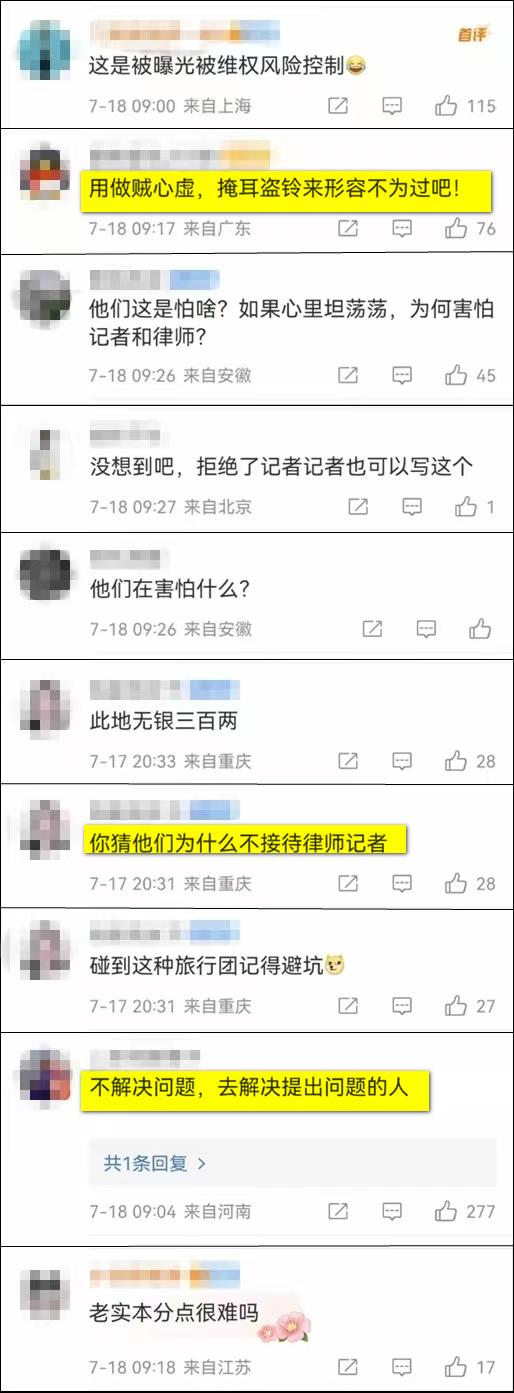Screen dimensions: 514x1393
Task: Open replies for 他们在害怕什么 comment
Action: (x=426, y=629)
